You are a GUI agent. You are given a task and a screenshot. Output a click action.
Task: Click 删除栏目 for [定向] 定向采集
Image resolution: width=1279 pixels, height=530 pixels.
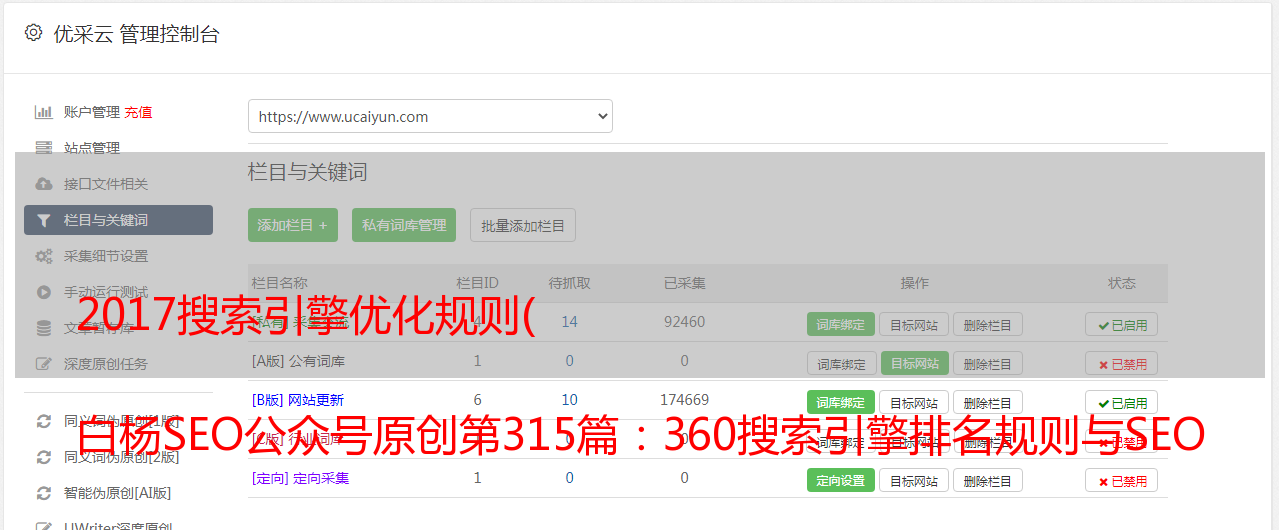tap(988, 480)
